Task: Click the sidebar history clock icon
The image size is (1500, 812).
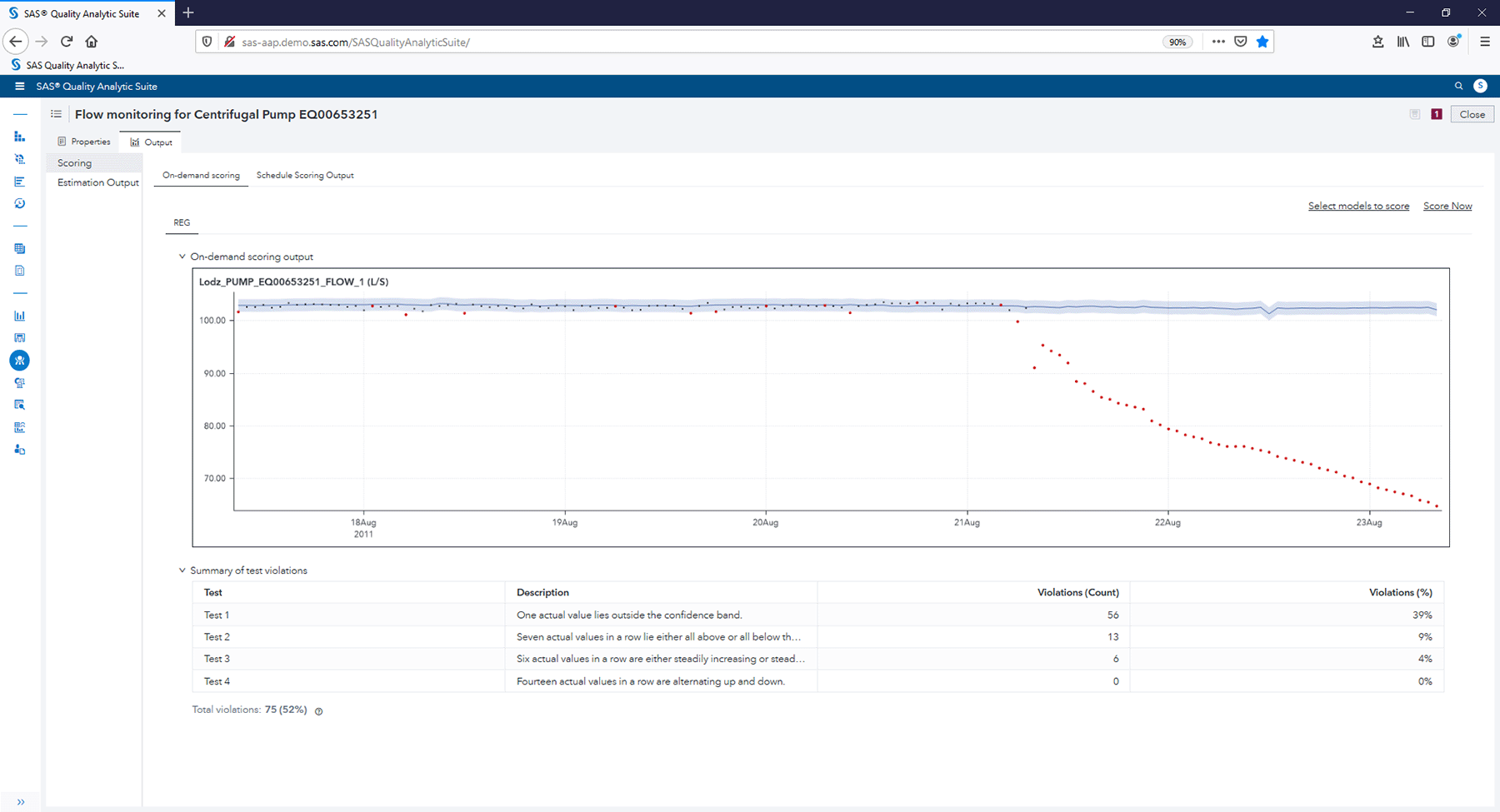Action: [20, 204]
